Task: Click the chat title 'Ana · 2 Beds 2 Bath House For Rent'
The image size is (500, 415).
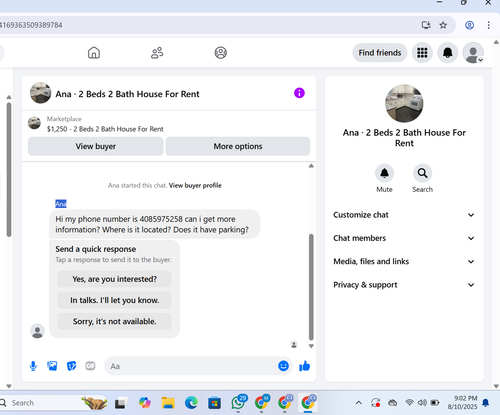Action: click(127, 94)
